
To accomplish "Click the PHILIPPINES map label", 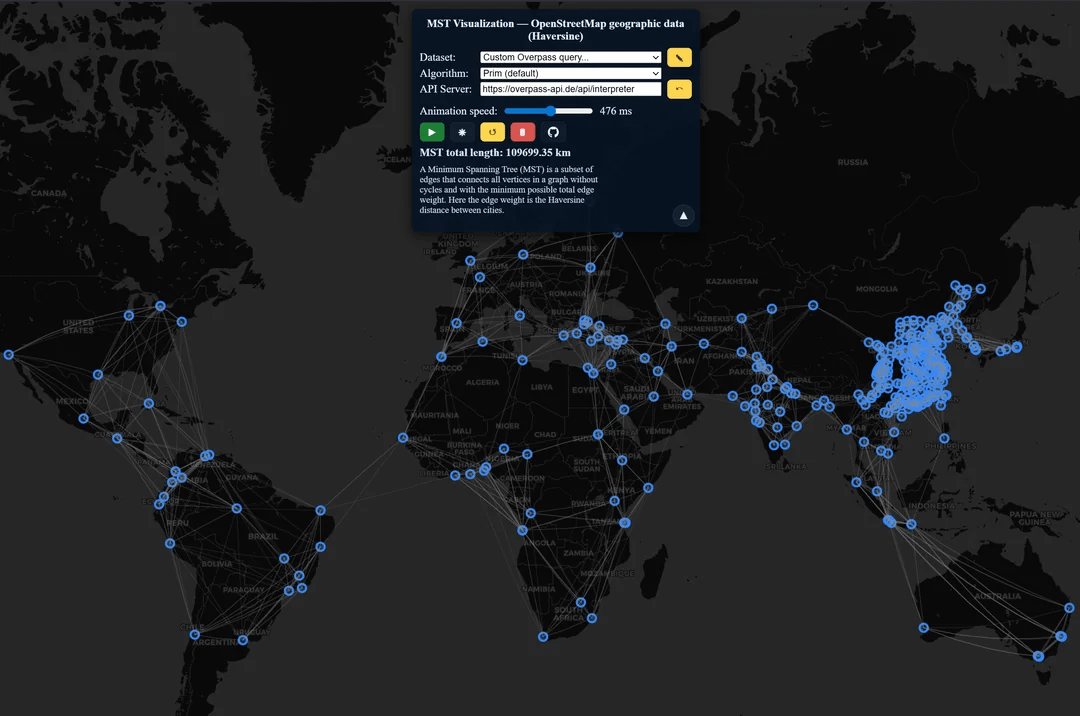I will [951, 446].
